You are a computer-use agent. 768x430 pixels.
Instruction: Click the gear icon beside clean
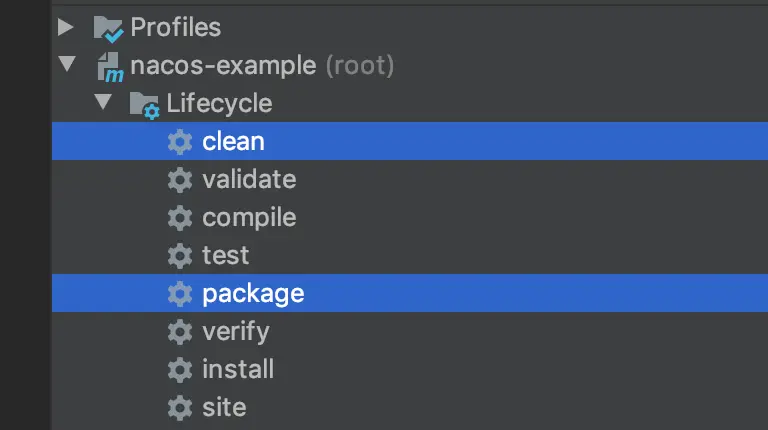click(180, 142)
